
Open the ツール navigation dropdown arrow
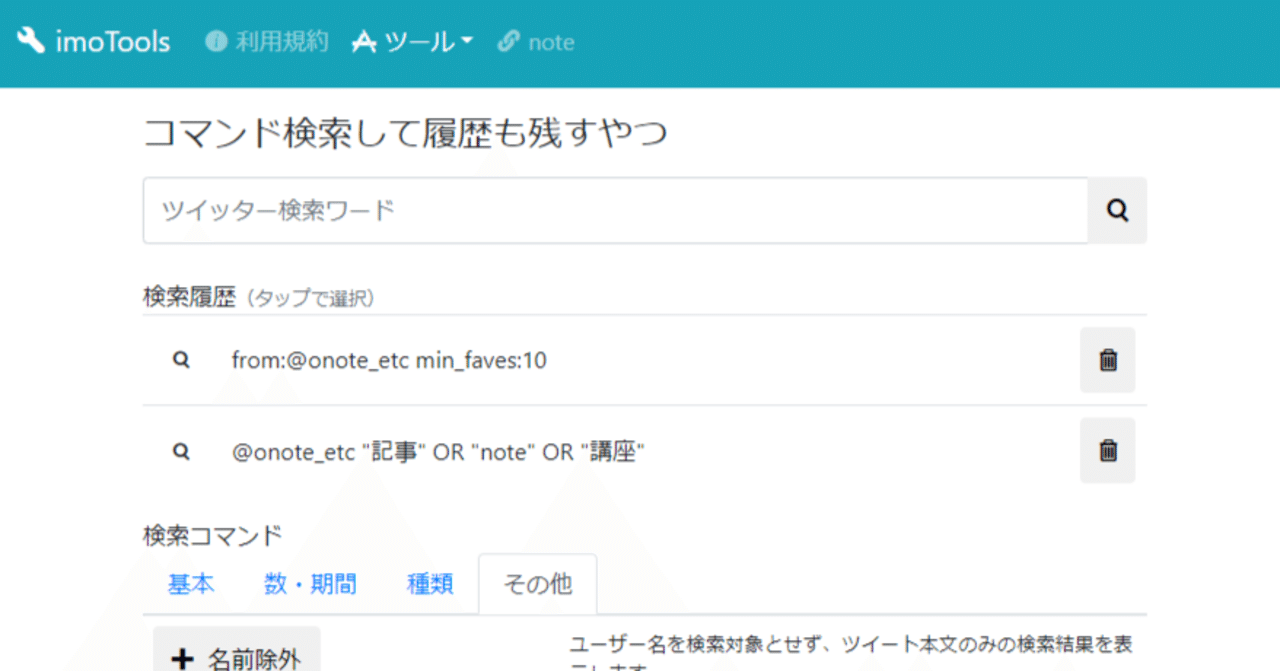point(466,43)
